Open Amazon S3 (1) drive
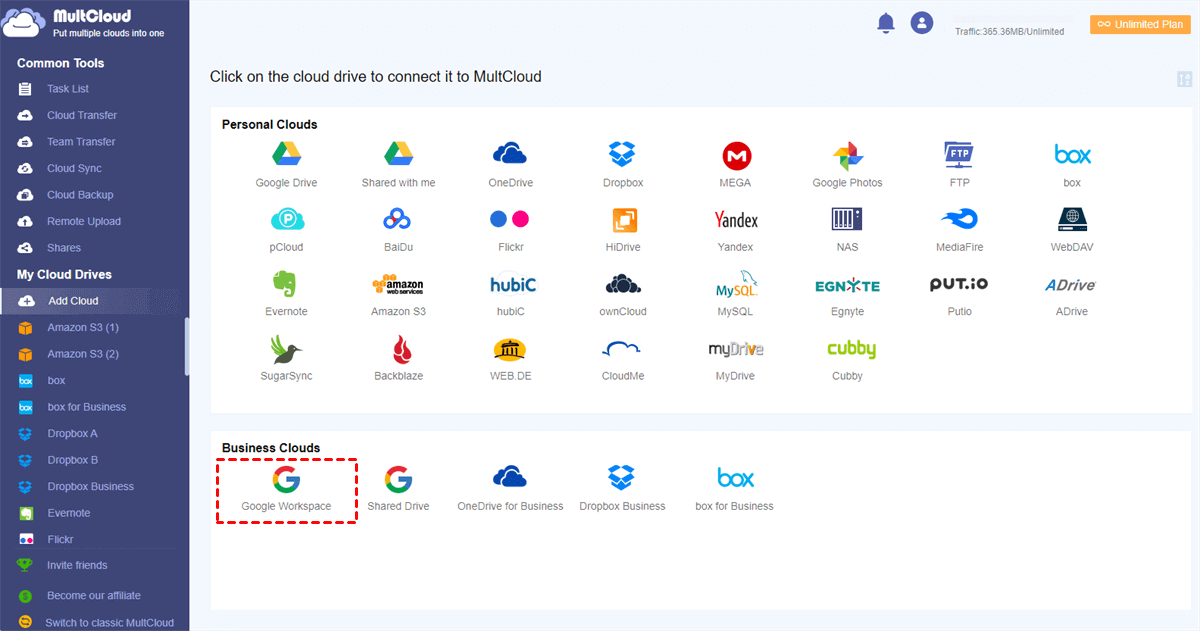The width and height of the screenshot is (1200, 631). tap(82, 327)
